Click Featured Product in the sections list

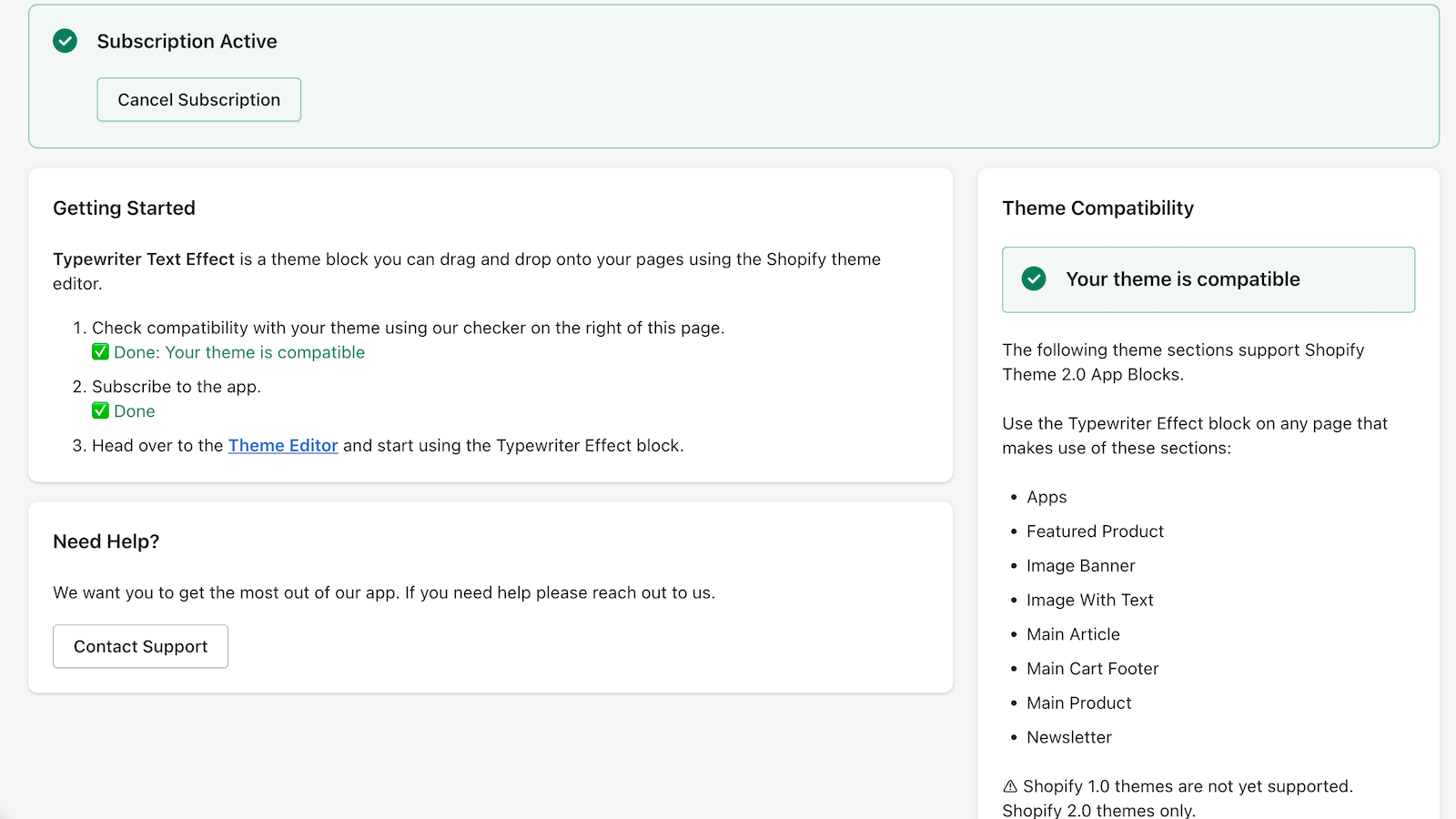tap(1095, 531)
